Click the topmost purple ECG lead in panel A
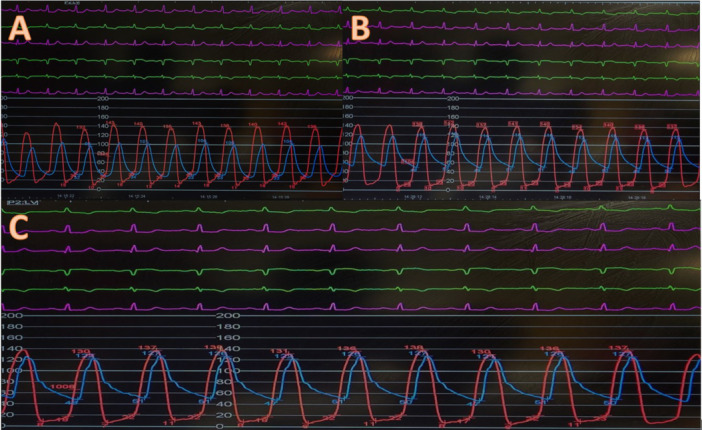This screenshot has height=430, width=702. pyautogui.click(x=172, y=9)
